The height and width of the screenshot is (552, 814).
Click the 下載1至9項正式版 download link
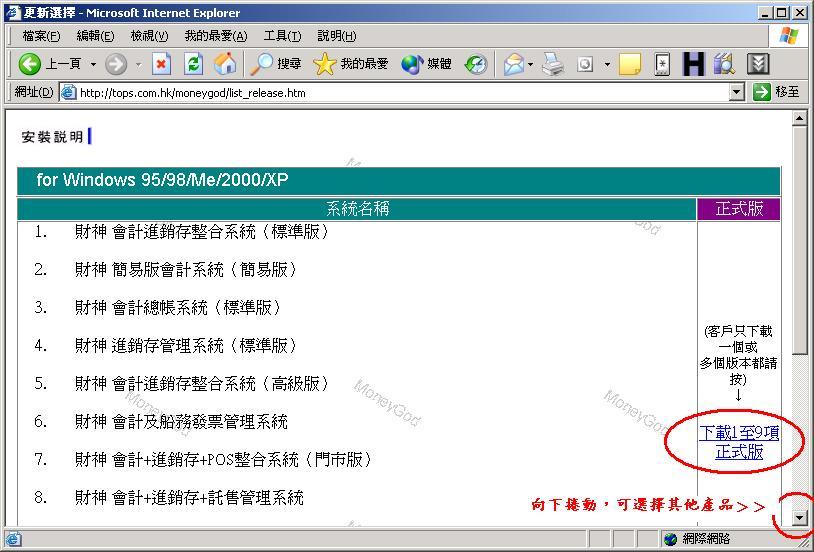739,442
